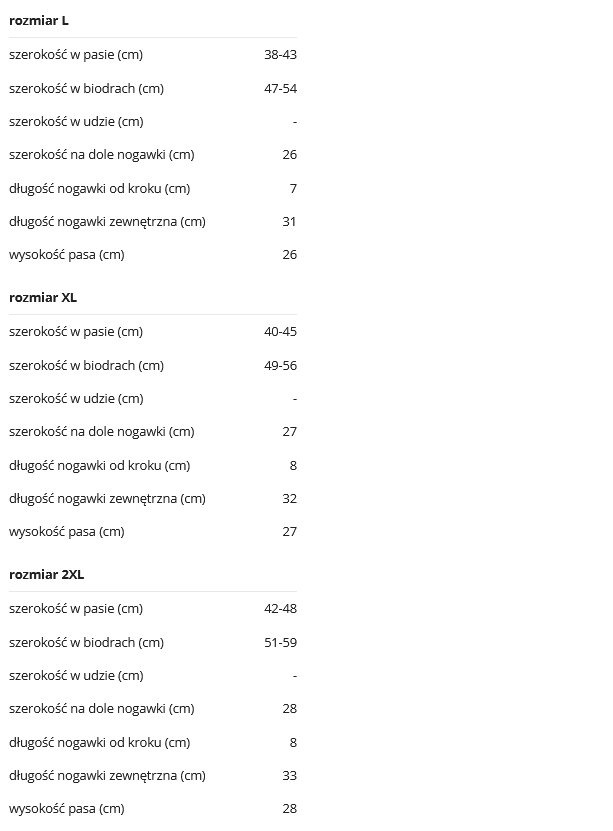Click 'szerokość na dole nogawki (cm)' in size 2XL
The width and height of the screenshot is (613, 831).
(x=102, y=708)
